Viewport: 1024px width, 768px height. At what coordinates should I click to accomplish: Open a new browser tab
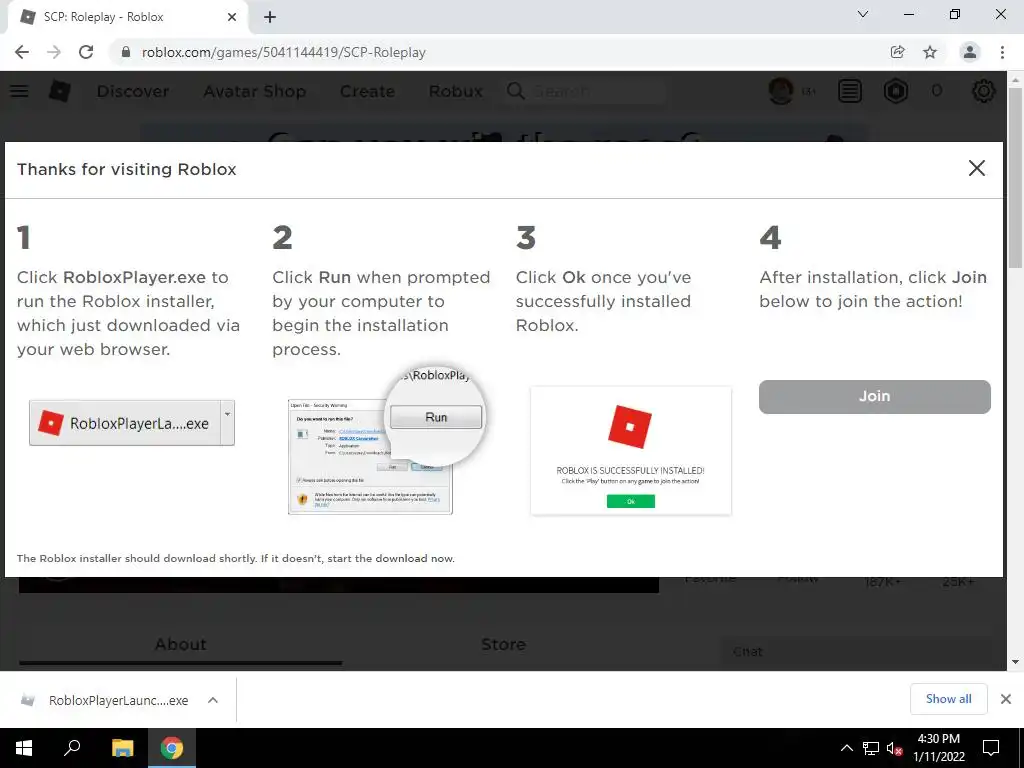[270, 18]
